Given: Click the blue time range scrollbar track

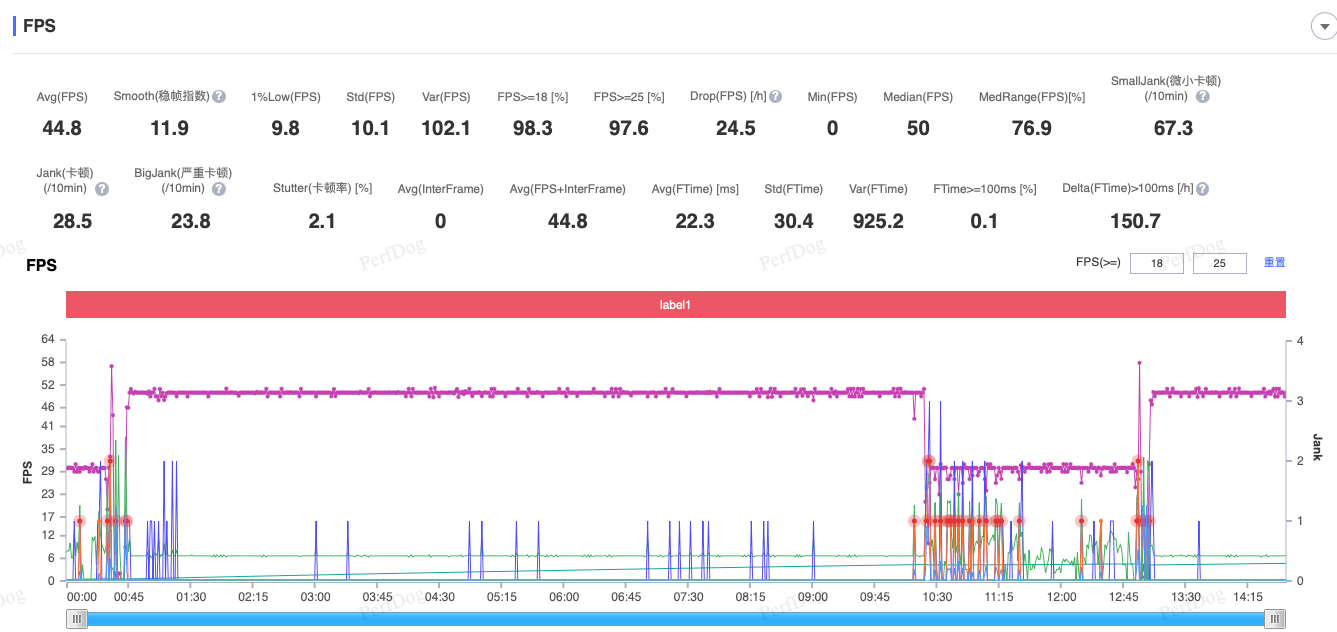Looking at the screenshot, I should pos(675,620).
